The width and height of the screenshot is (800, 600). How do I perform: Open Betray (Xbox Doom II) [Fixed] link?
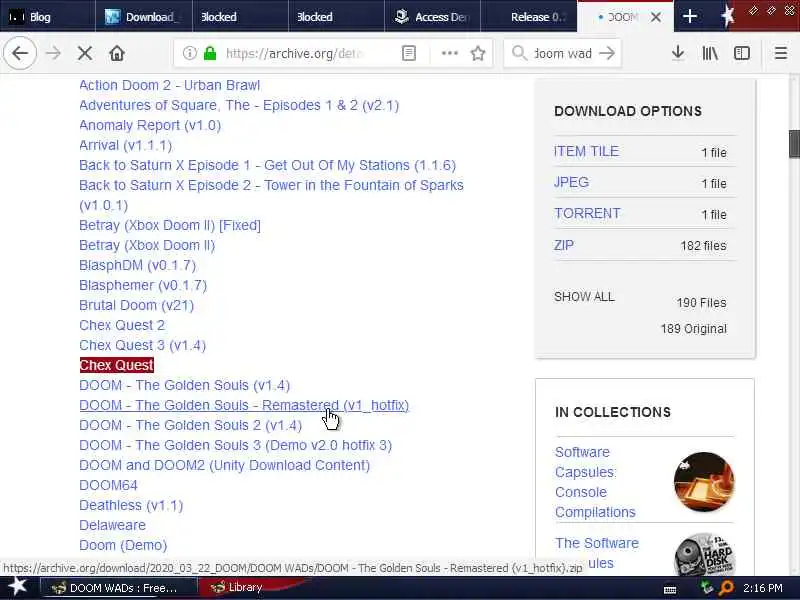click(x=170, y=226)
